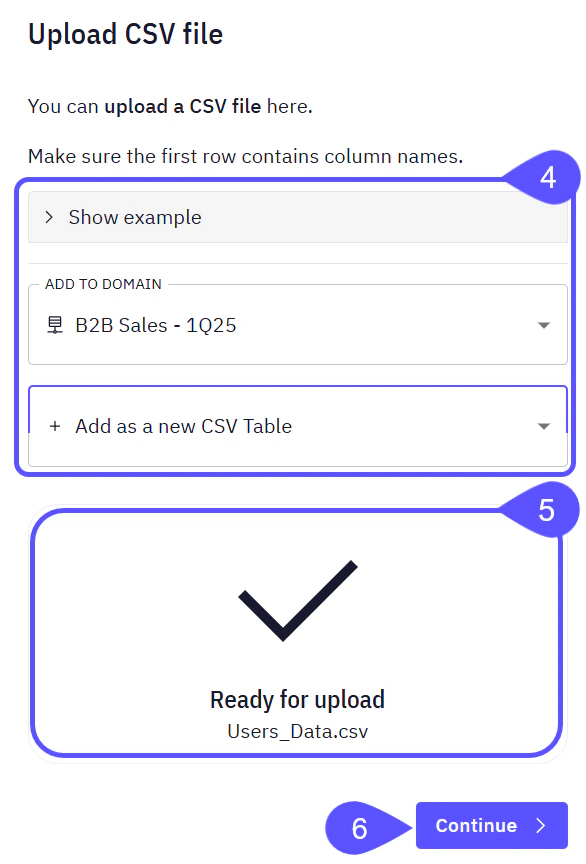Viewport: 586px width, 864px height.
Task: Click the Continue button
Action: click(x=492, y=826)
